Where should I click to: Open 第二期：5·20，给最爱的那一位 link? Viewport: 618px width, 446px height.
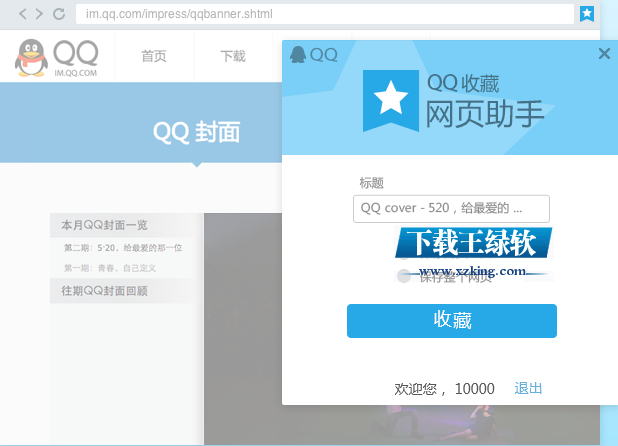click(123, 248)
